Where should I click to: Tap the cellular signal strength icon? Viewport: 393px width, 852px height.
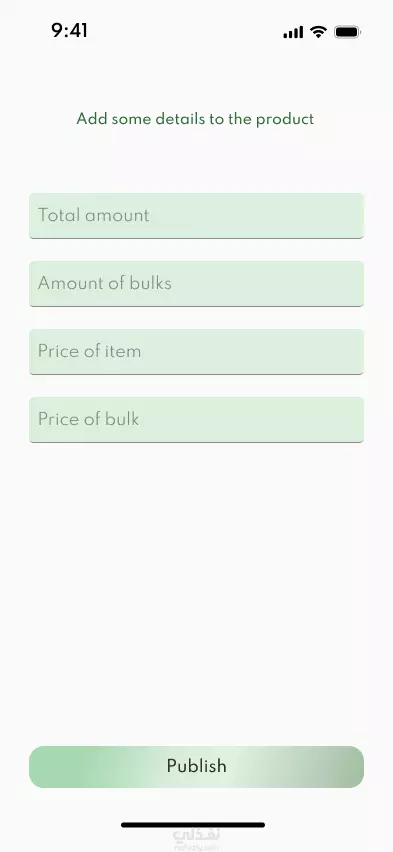(293, 33)
